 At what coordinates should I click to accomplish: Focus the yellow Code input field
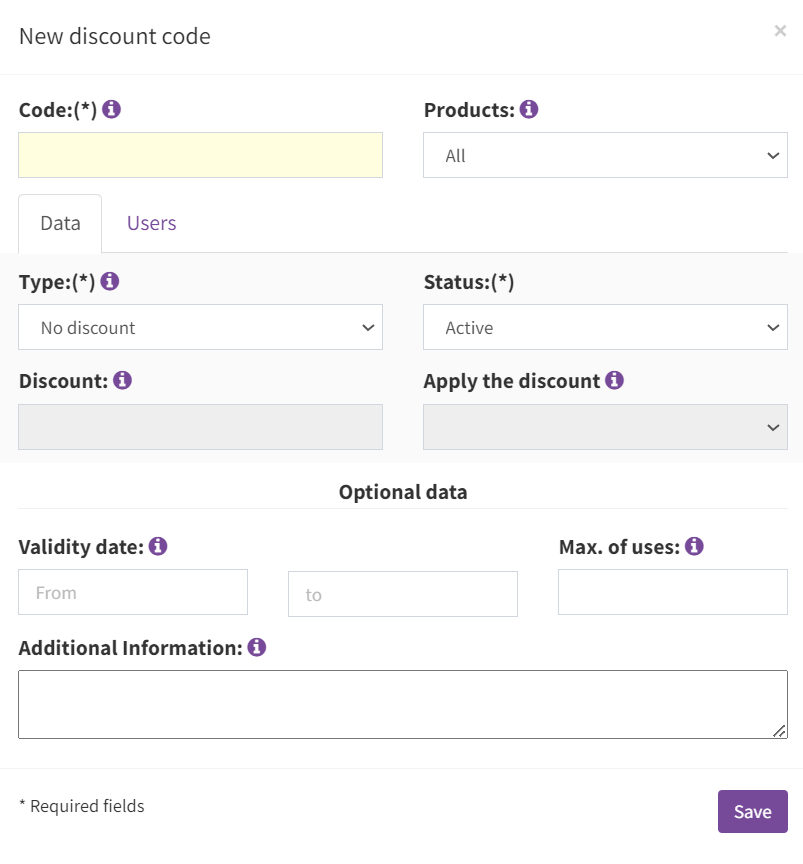[x=200, y=155]
